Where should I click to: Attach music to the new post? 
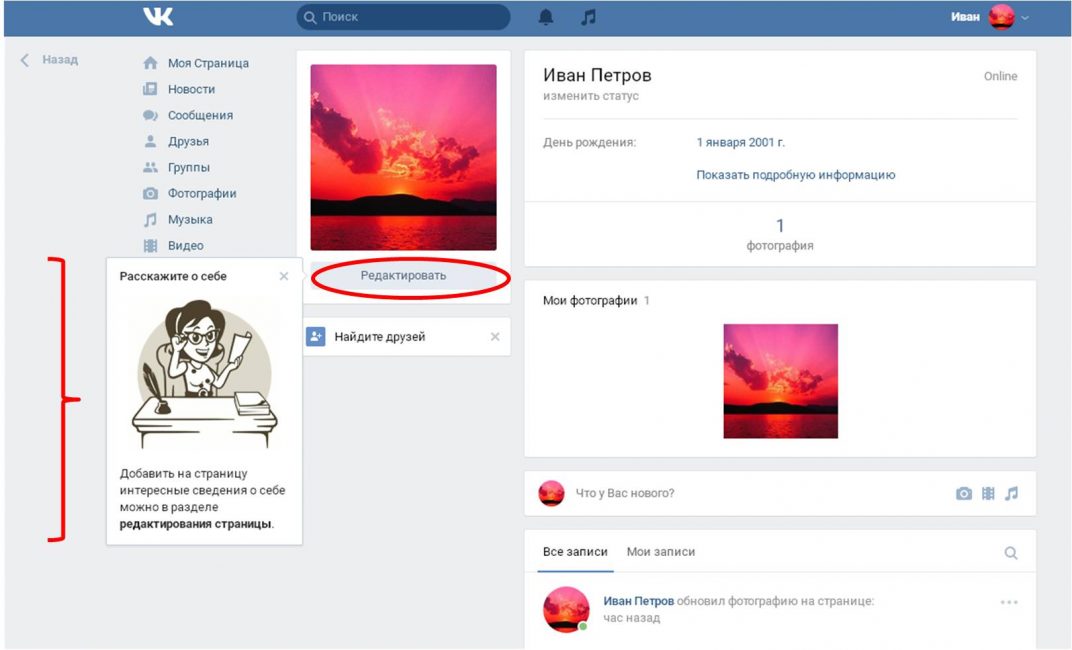1011,493
